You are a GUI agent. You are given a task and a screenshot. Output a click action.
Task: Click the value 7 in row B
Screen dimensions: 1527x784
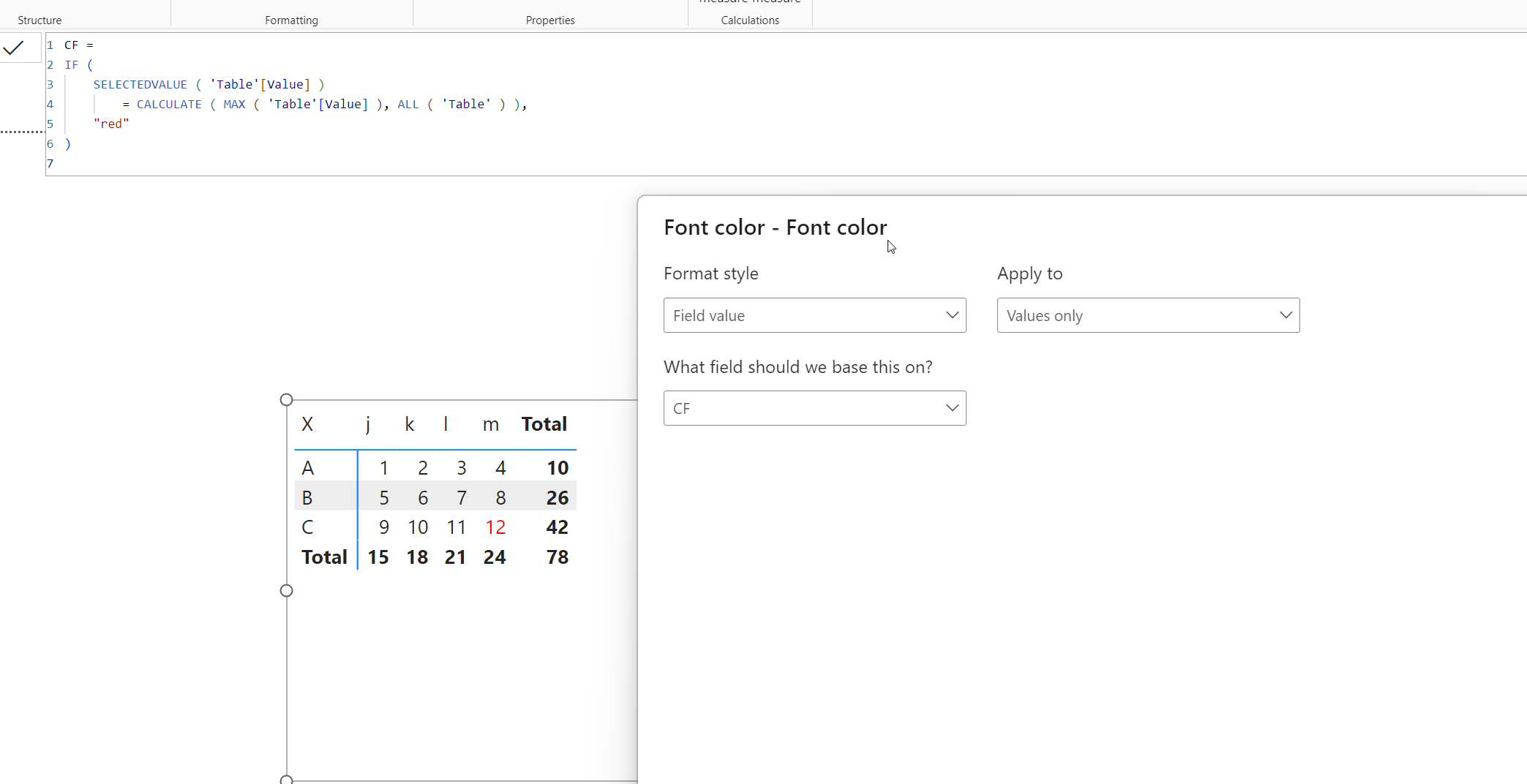coord(462,498)
